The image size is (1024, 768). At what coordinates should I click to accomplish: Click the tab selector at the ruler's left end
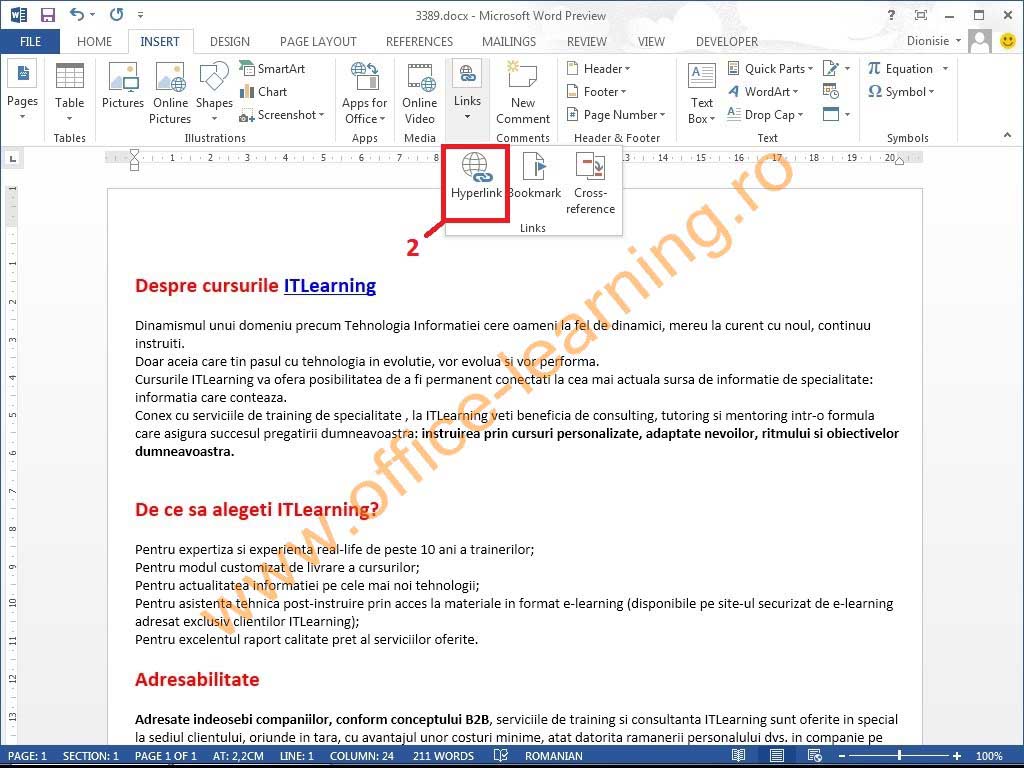point(12,158)
